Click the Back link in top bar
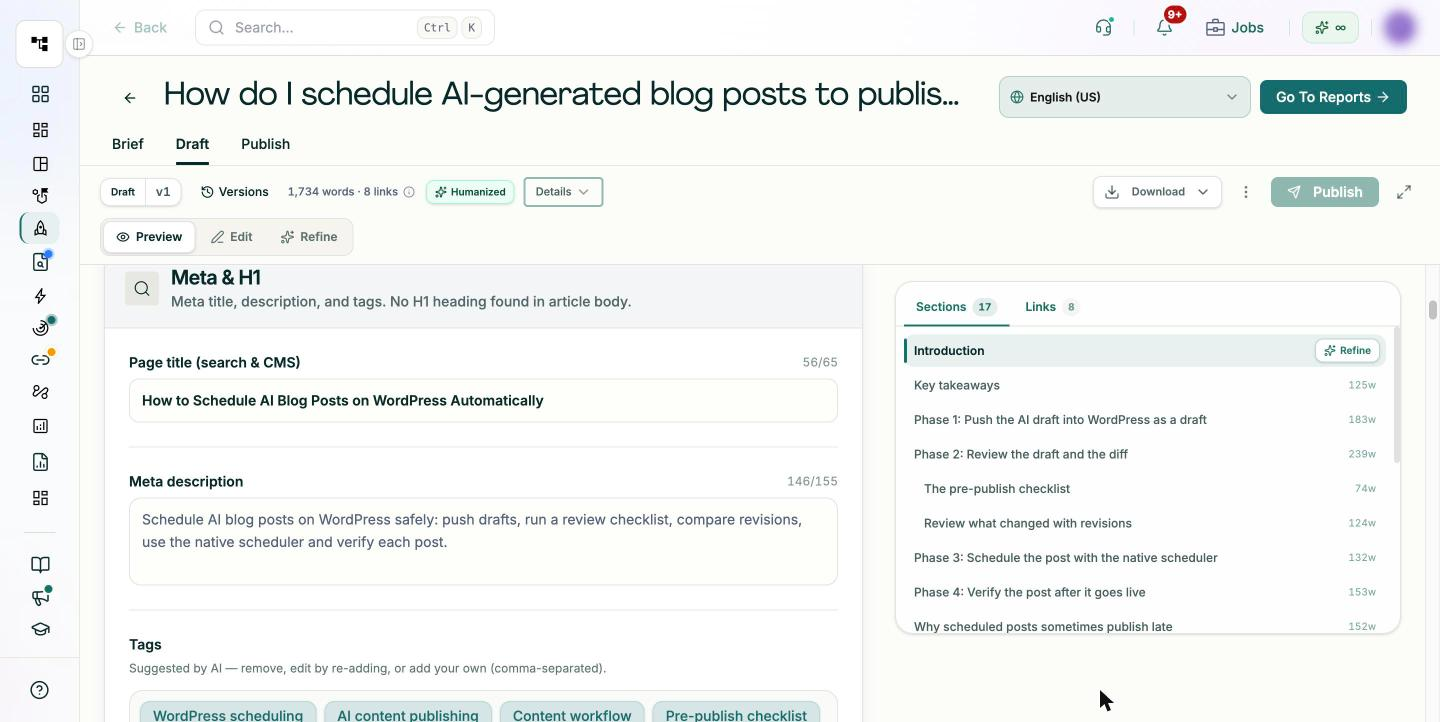This screenshot has width=1440, height=722. [140, 27]
